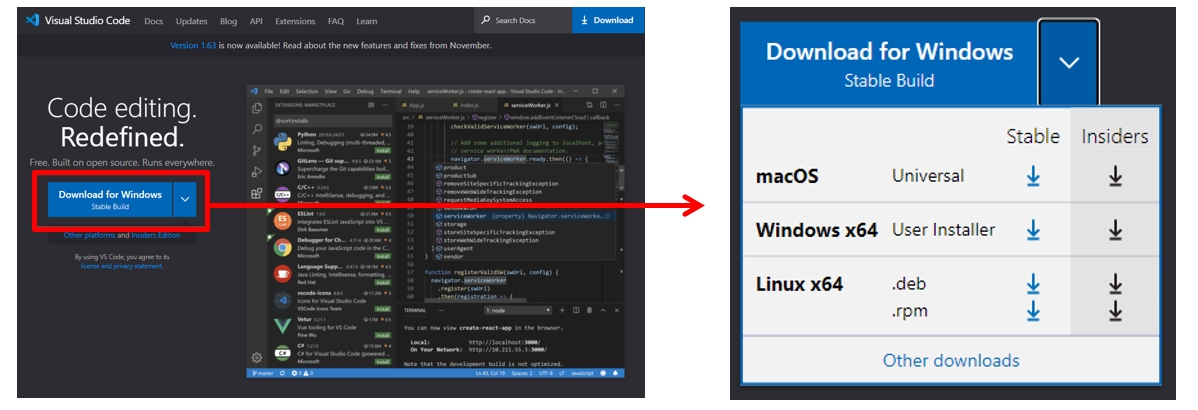This screenshot has width=1198, height=410.
Task: Click 'UTF-8' encoding in the preview status bar
Action: [546, 373]
